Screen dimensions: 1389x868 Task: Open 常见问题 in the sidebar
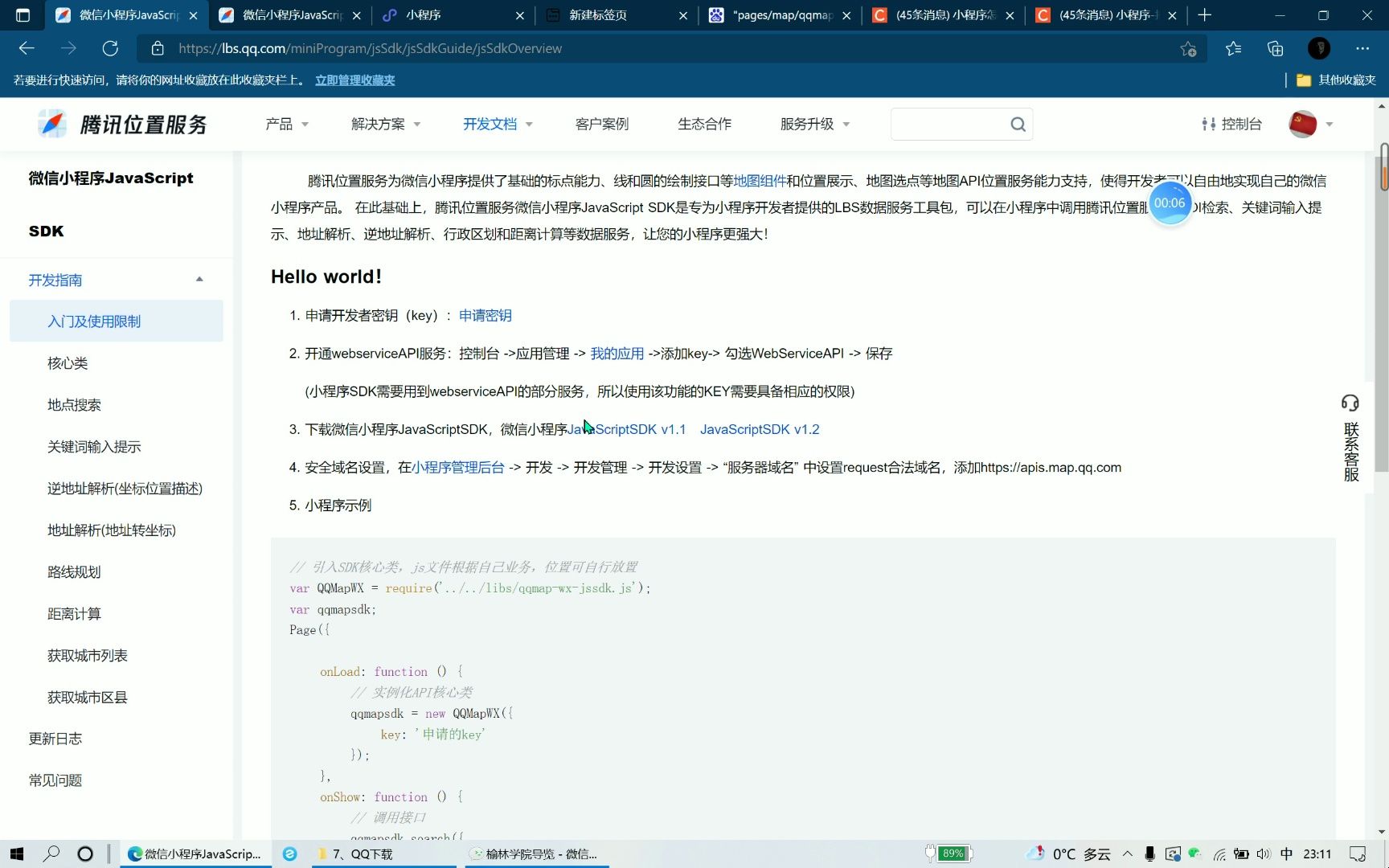pos(55,780)
